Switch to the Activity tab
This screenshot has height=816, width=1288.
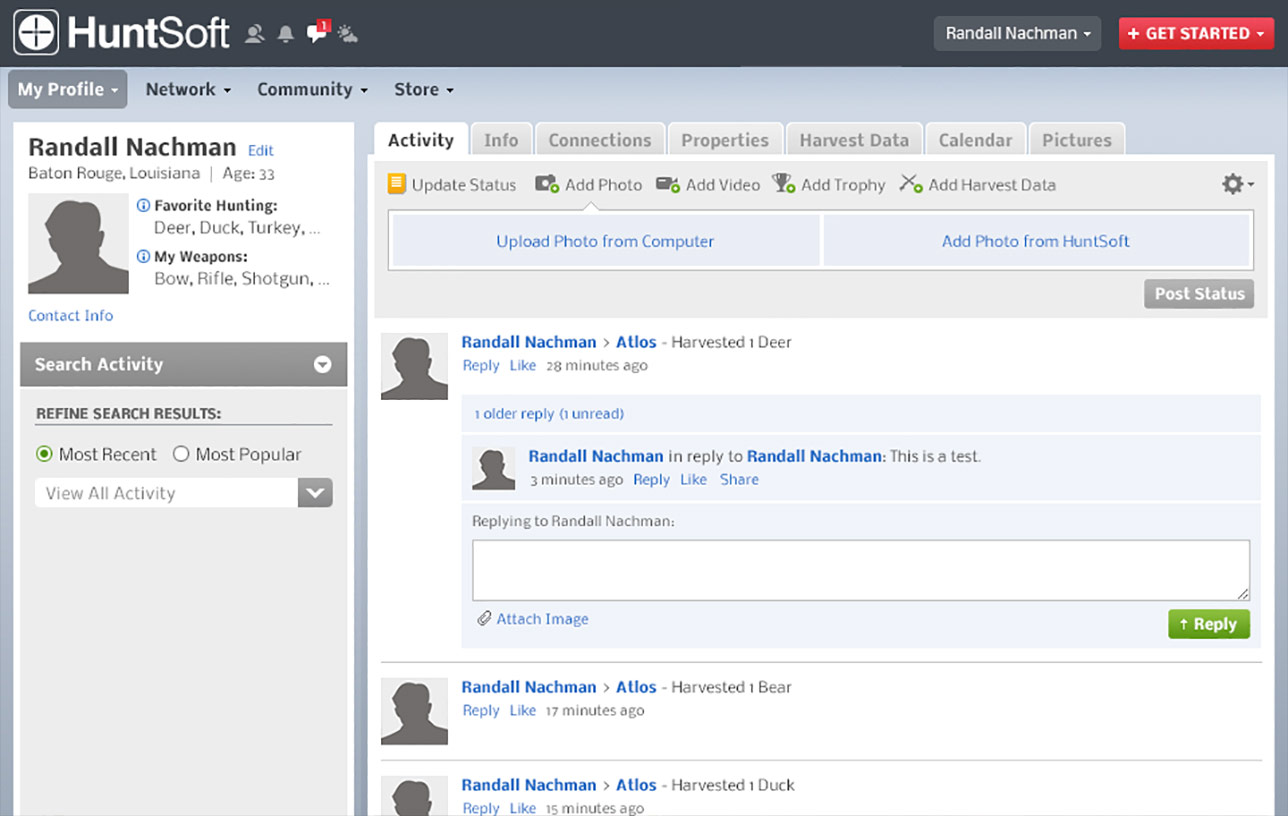click(421, 140)
